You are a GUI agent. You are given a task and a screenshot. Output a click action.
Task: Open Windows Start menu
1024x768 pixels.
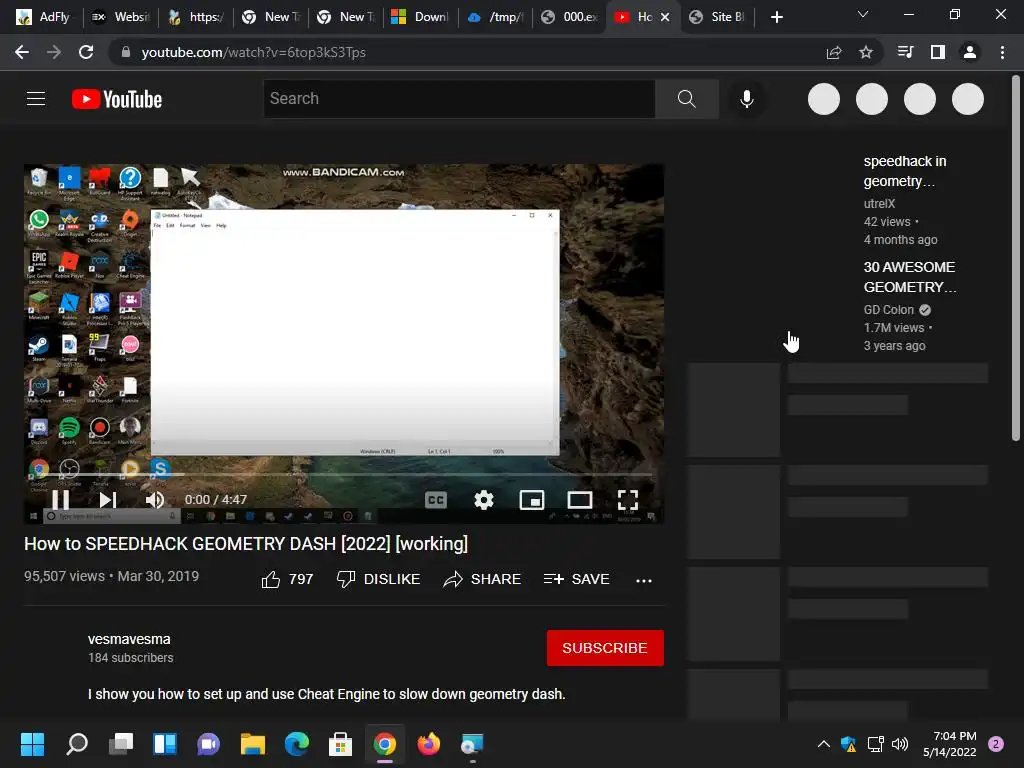32,744
